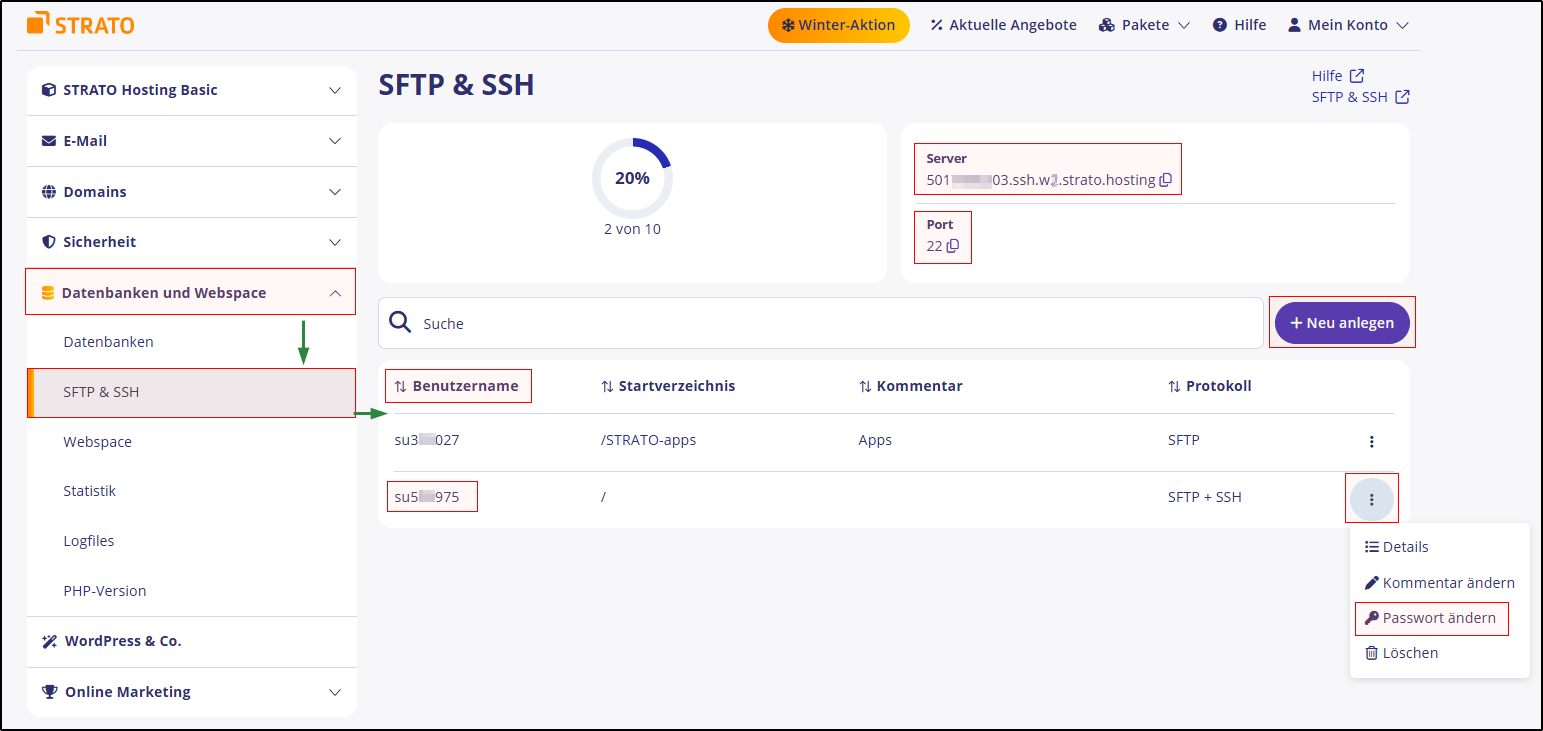Open Aktuelle Angebote link

[x=1003, y=25]
